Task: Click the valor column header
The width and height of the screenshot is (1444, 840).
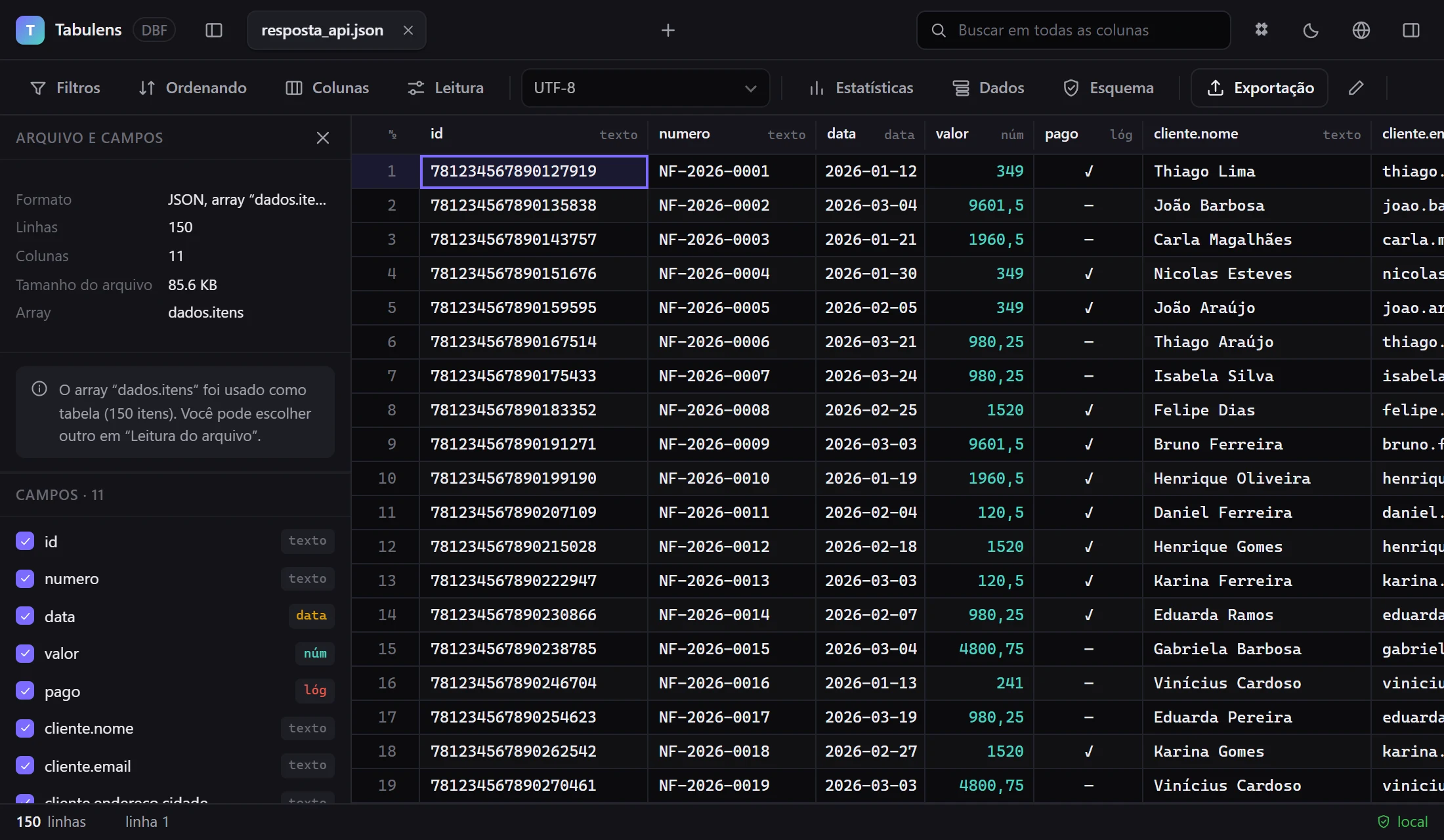Action: coord(979,135)
